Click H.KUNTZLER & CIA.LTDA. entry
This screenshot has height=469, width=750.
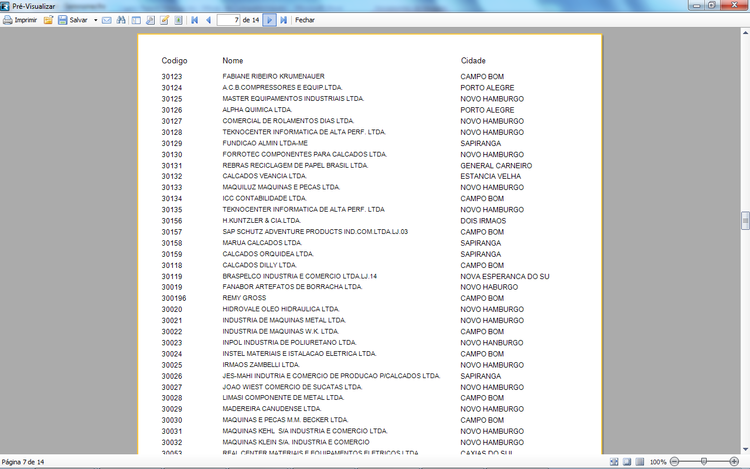(x=261, y=221)
